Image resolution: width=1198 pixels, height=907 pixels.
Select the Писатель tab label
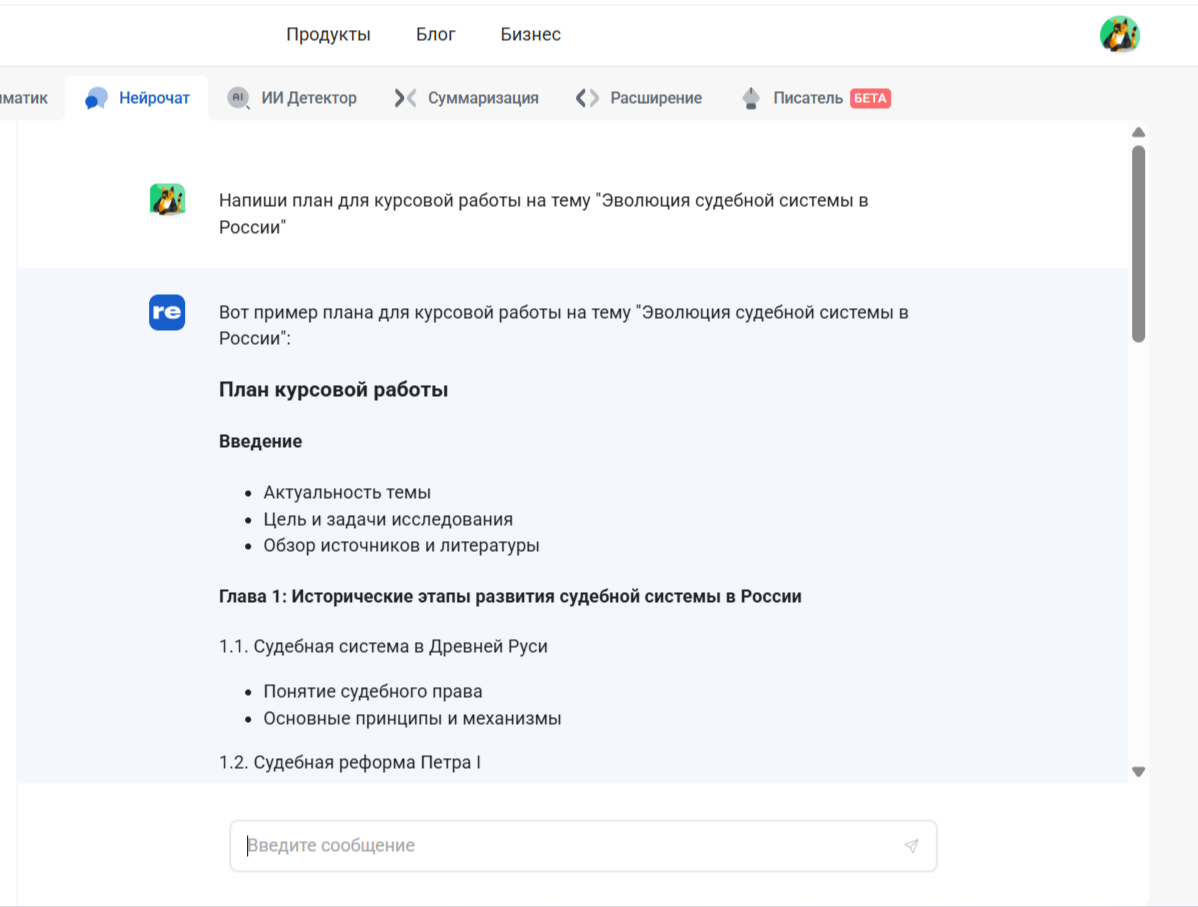tap(807, 98)
